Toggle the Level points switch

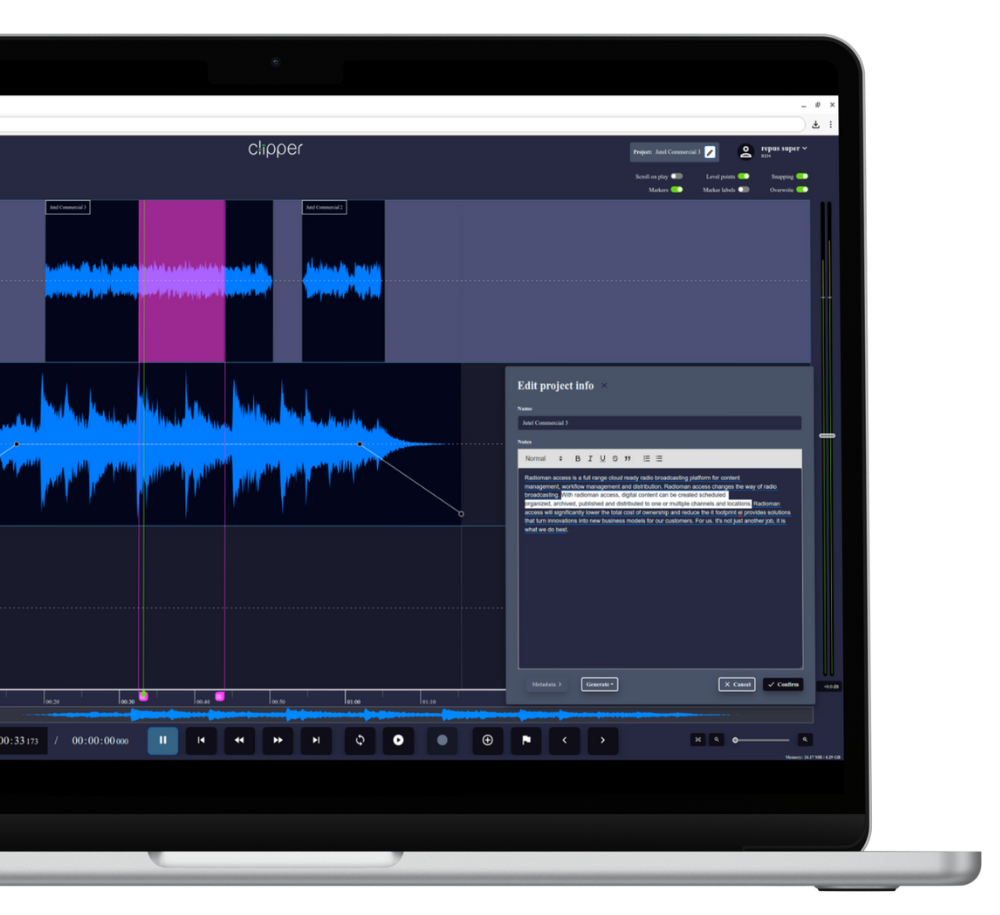point(744,177)
